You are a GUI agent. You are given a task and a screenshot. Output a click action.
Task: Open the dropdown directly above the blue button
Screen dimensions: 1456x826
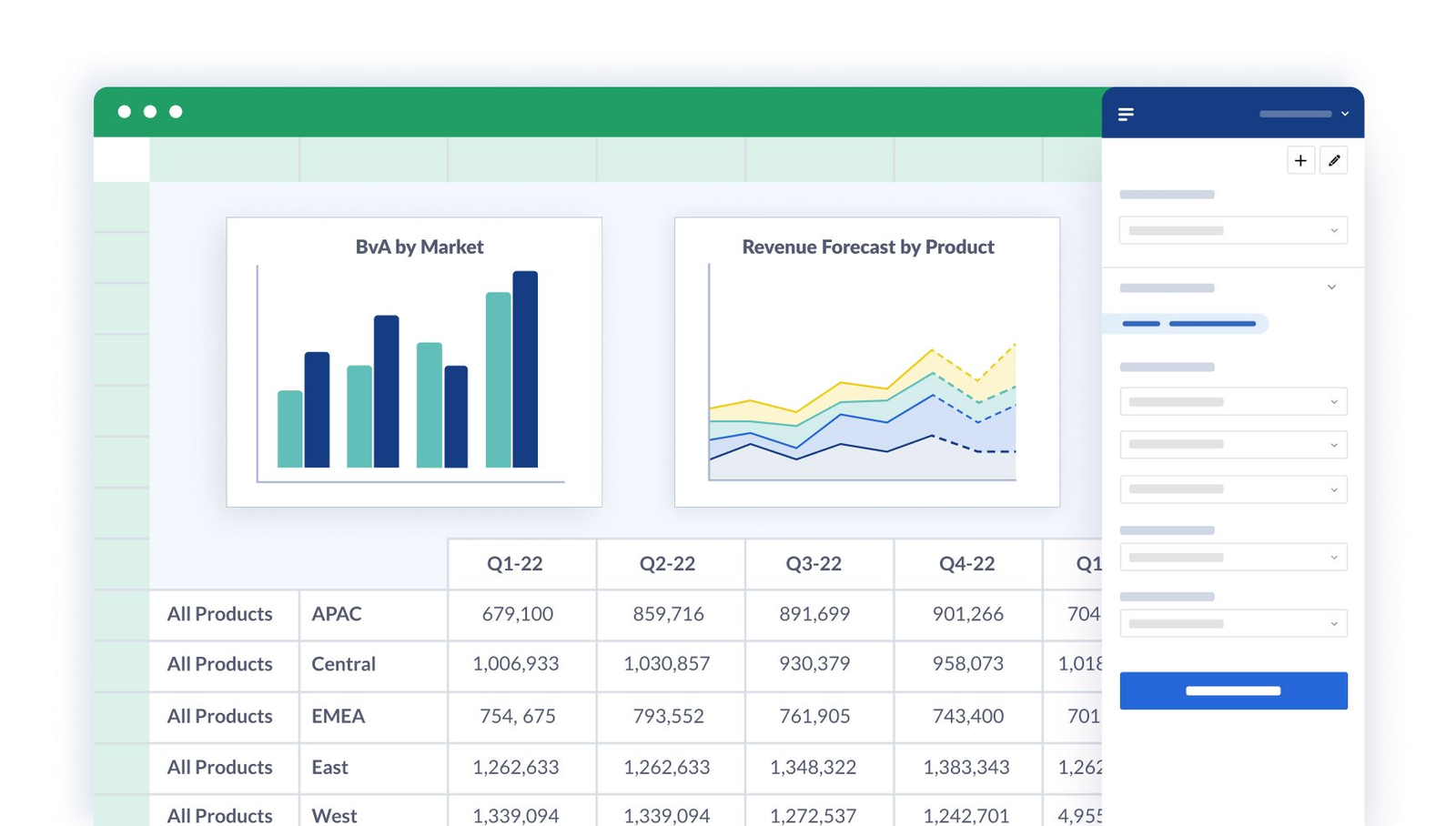pos(1233,624)
